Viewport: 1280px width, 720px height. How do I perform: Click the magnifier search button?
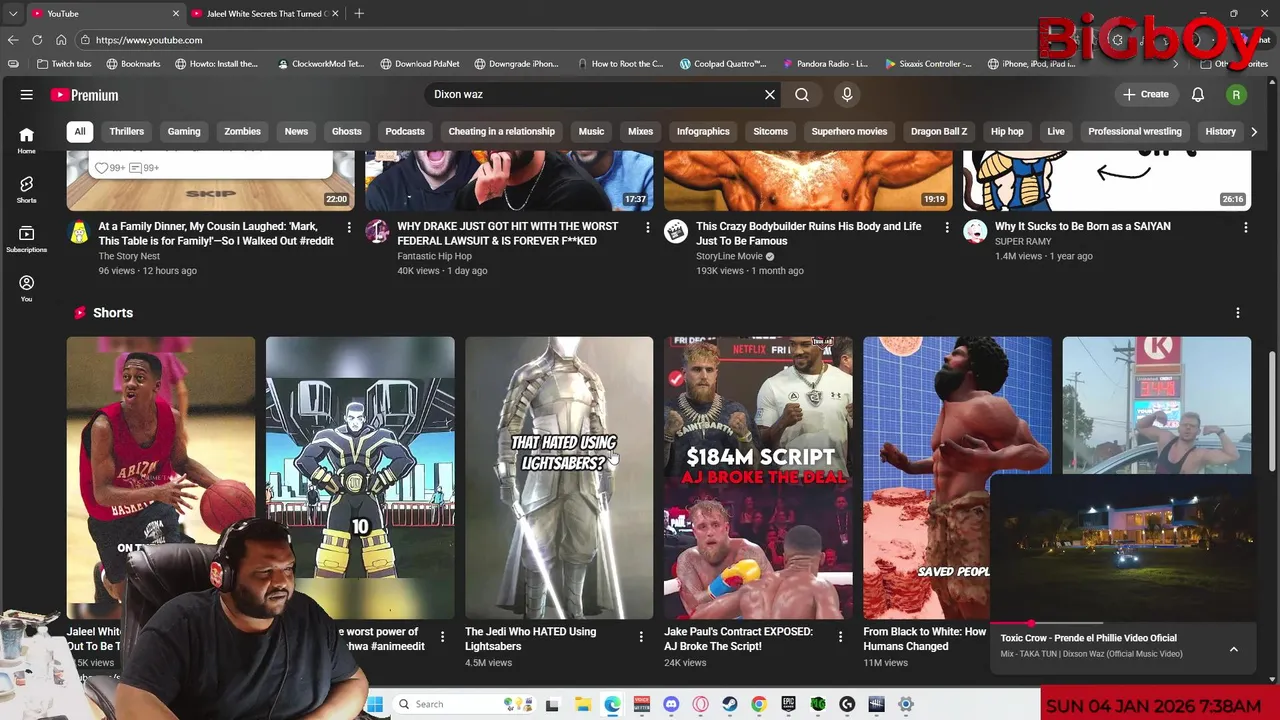point(802,94)
